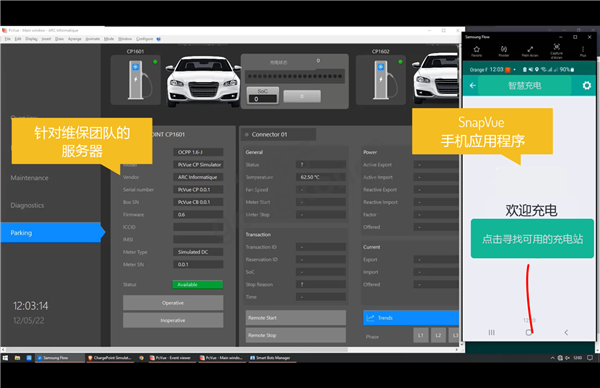Image resolution: width=600 pixels, height=388 pixels.
Task: Switch to Smart Bots Manager taskbar item
Action: tap(272, 358)
